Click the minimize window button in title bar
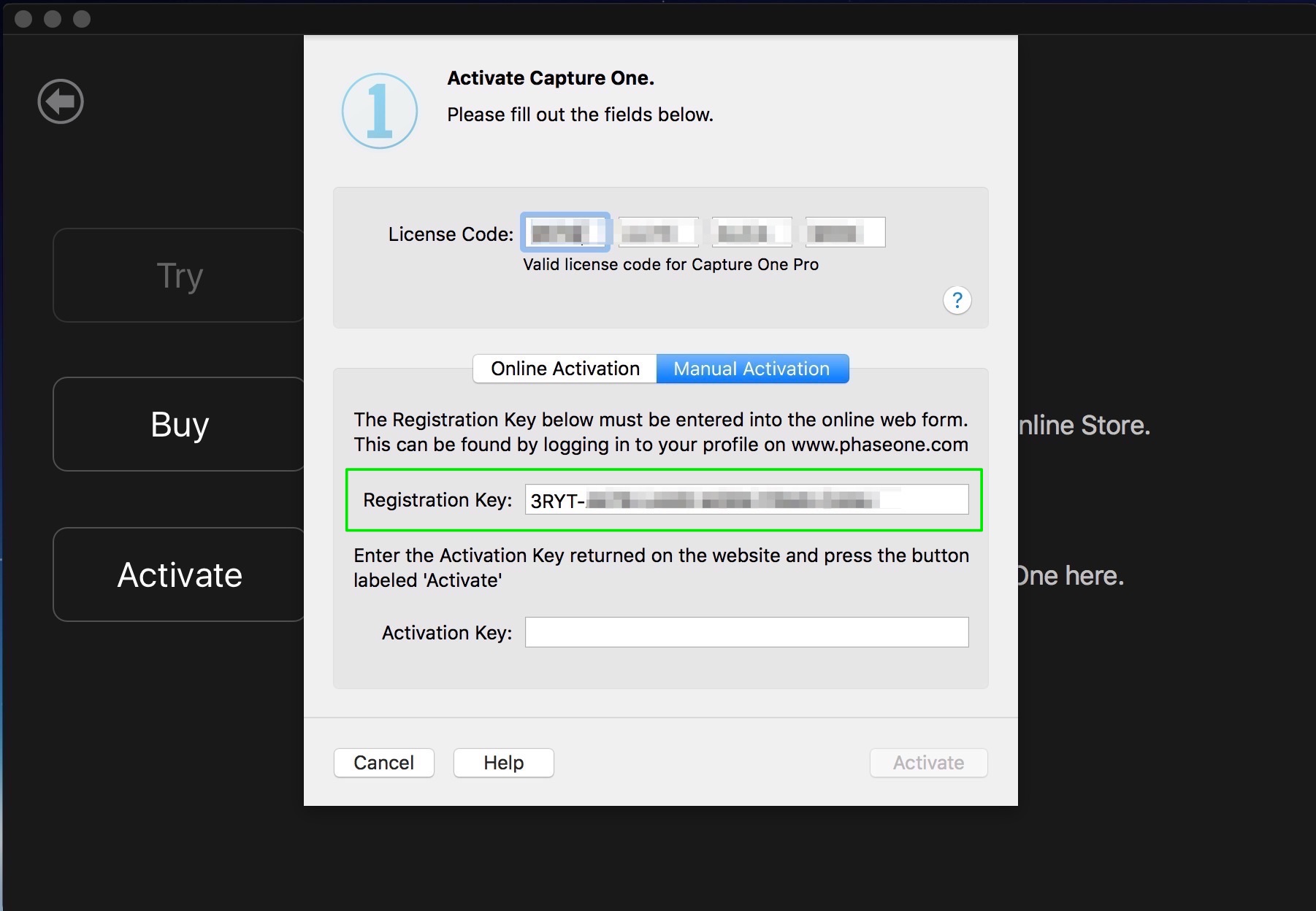Viewport: 1316px width, 911px height. point(53,19)
